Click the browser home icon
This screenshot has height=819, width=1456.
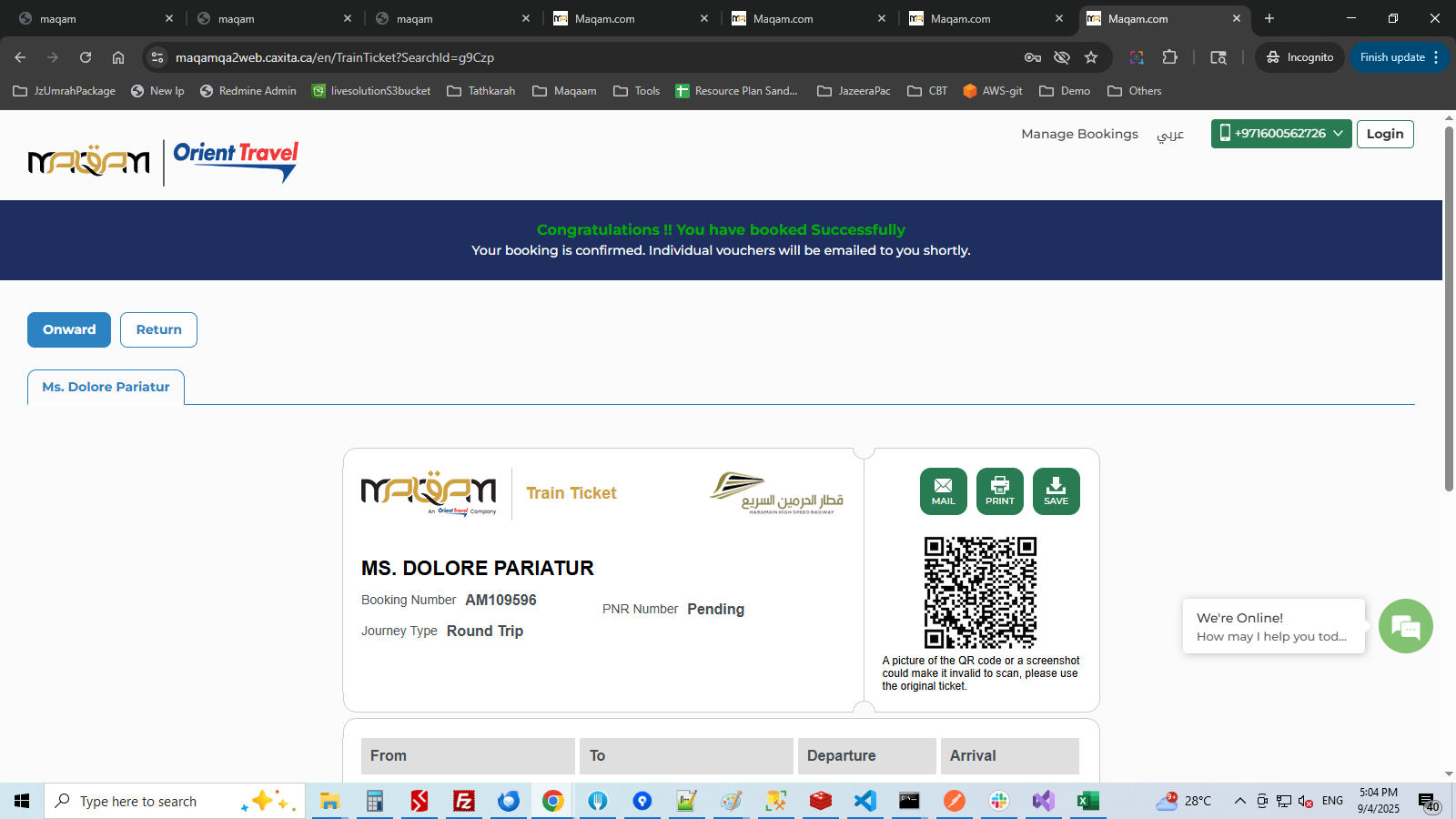click(118, 57)
